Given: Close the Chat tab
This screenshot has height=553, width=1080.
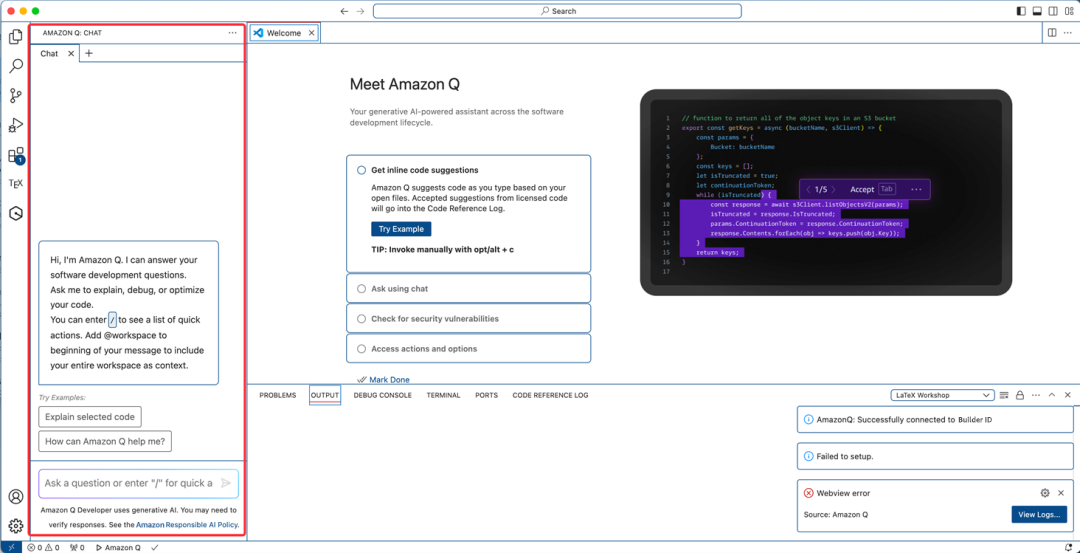Looking at the screenshot, I should tap(71, 53).
